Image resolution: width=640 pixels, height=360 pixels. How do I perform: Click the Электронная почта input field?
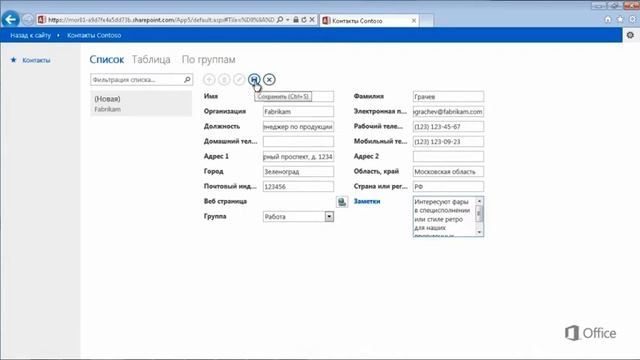click(x=448, y=111)
